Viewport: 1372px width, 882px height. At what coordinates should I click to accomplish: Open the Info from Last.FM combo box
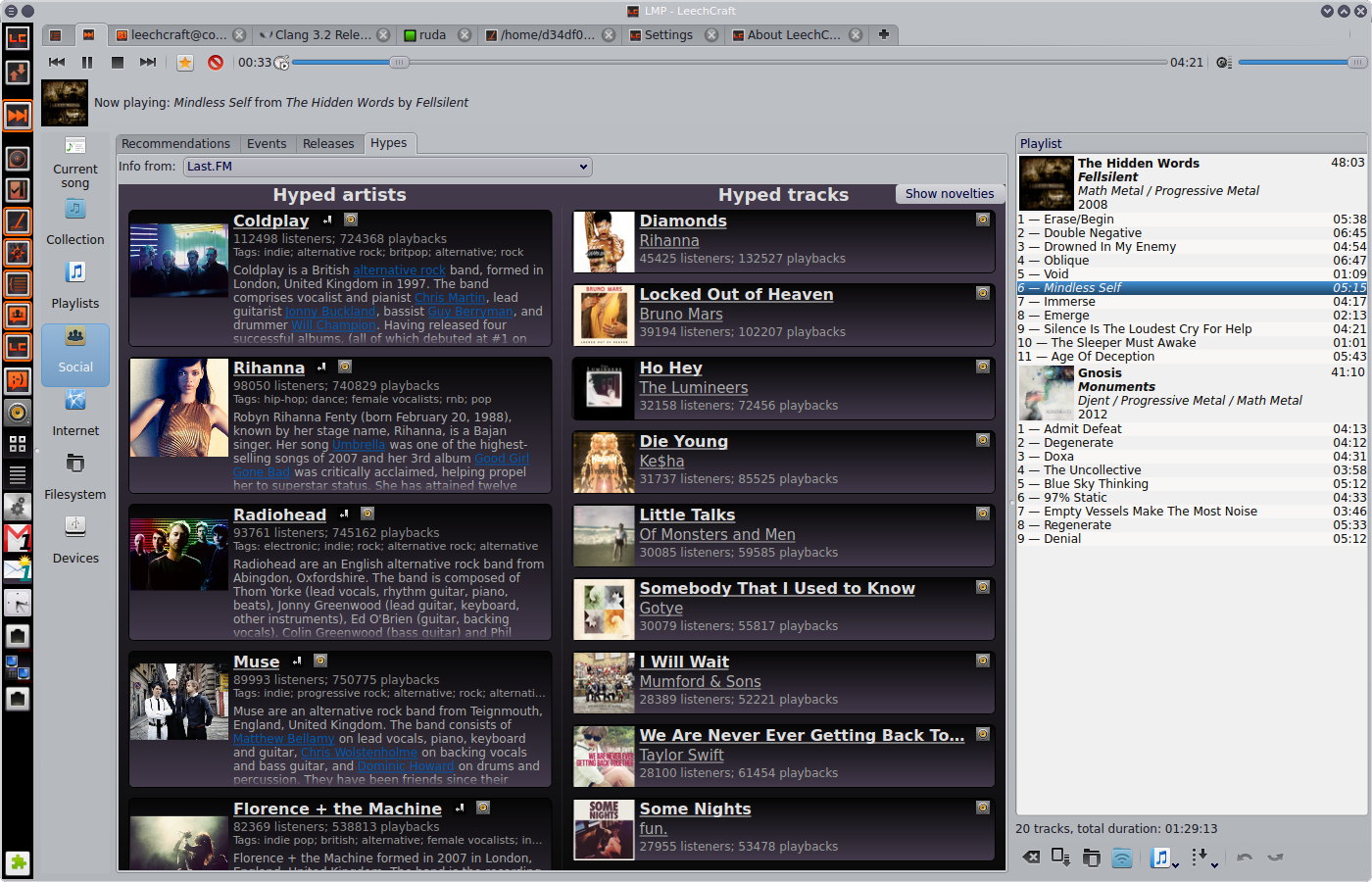pyautogui.click(x=388, y=167)
